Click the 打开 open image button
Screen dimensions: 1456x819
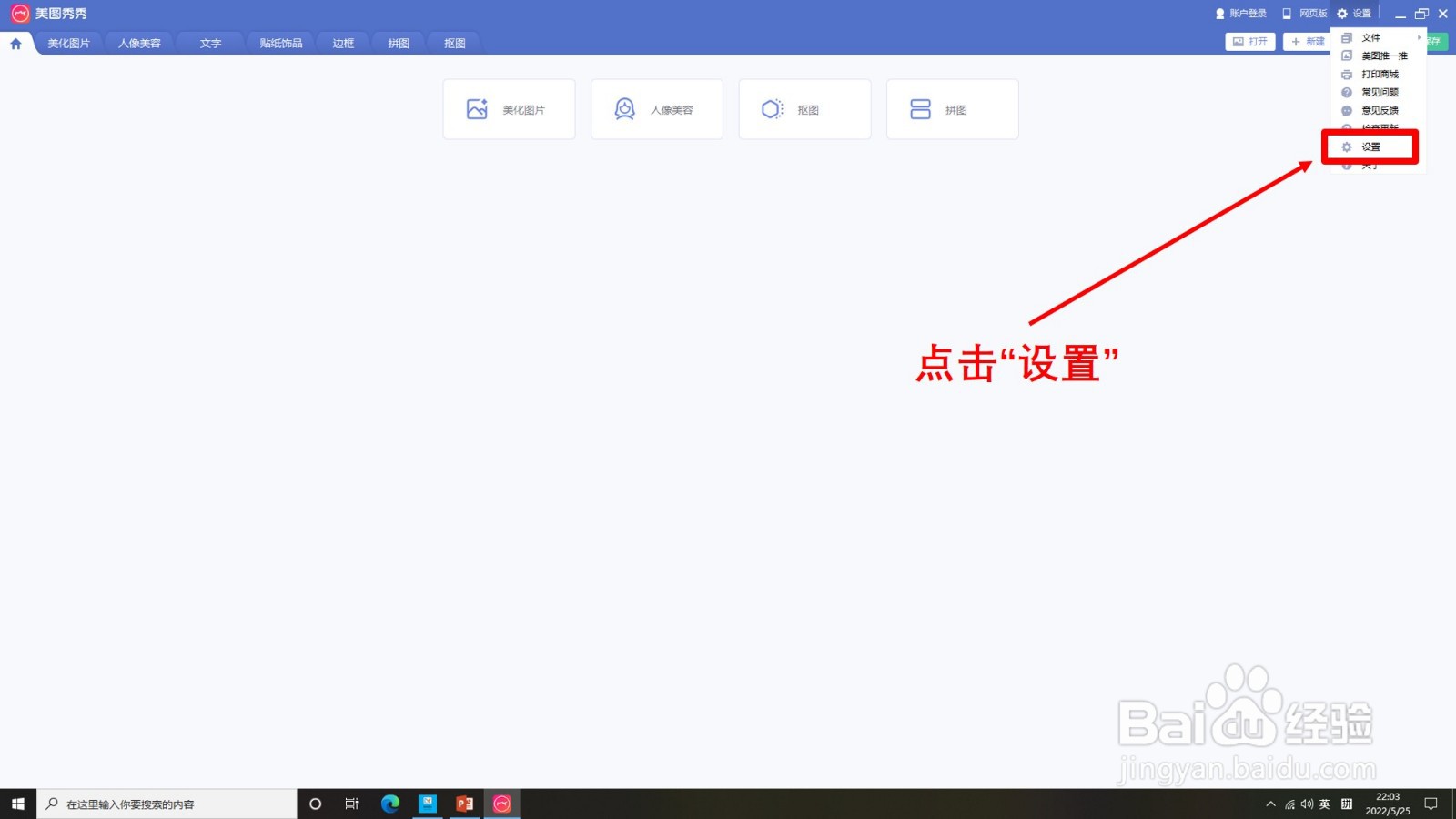click(x=1250, y=42)
